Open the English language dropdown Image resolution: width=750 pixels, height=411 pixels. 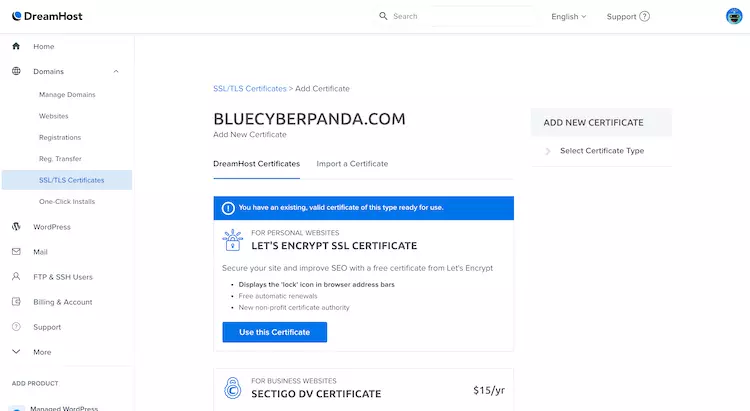pos(568,16)
